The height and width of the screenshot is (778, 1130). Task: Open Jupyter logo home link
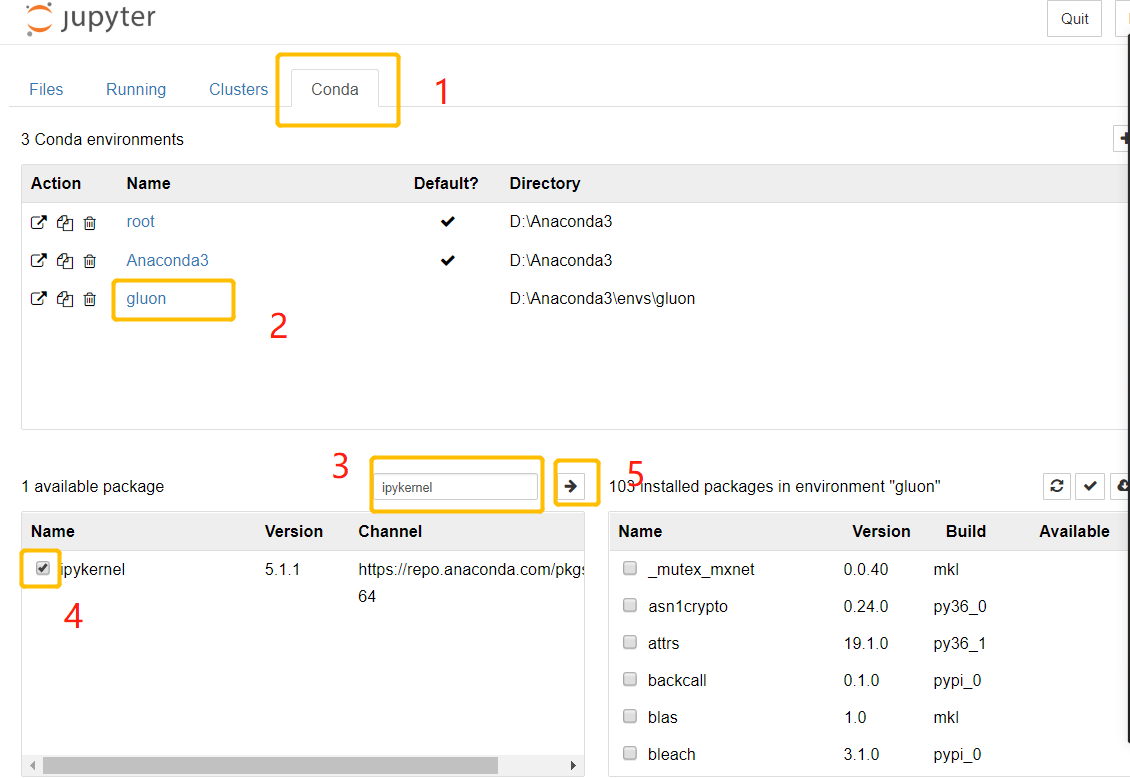coord(90,19)
